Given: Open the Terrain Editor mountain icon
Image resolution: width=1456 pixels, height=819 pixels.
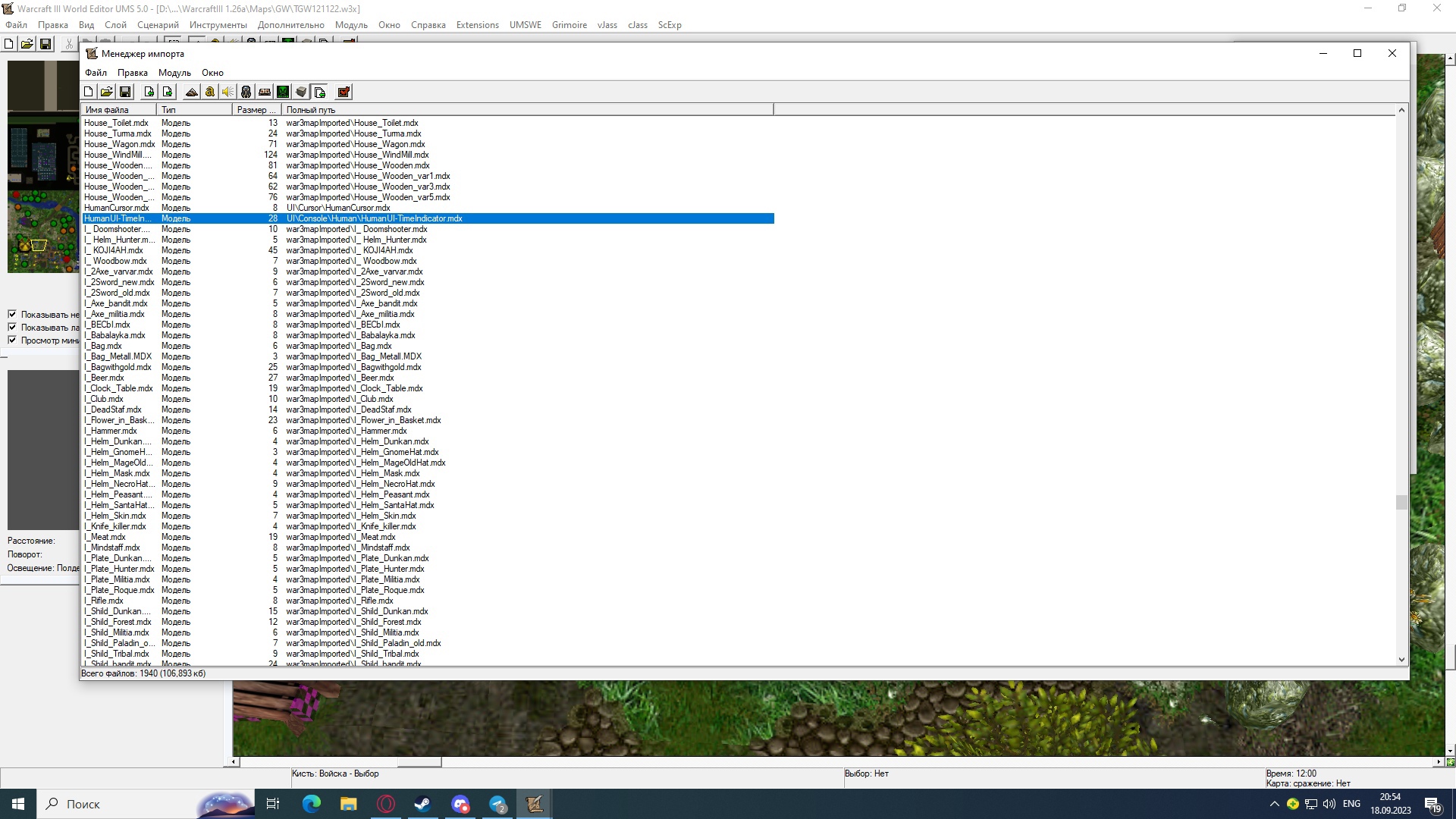Looking at the screenshot, I should click(x=192, y=92).
